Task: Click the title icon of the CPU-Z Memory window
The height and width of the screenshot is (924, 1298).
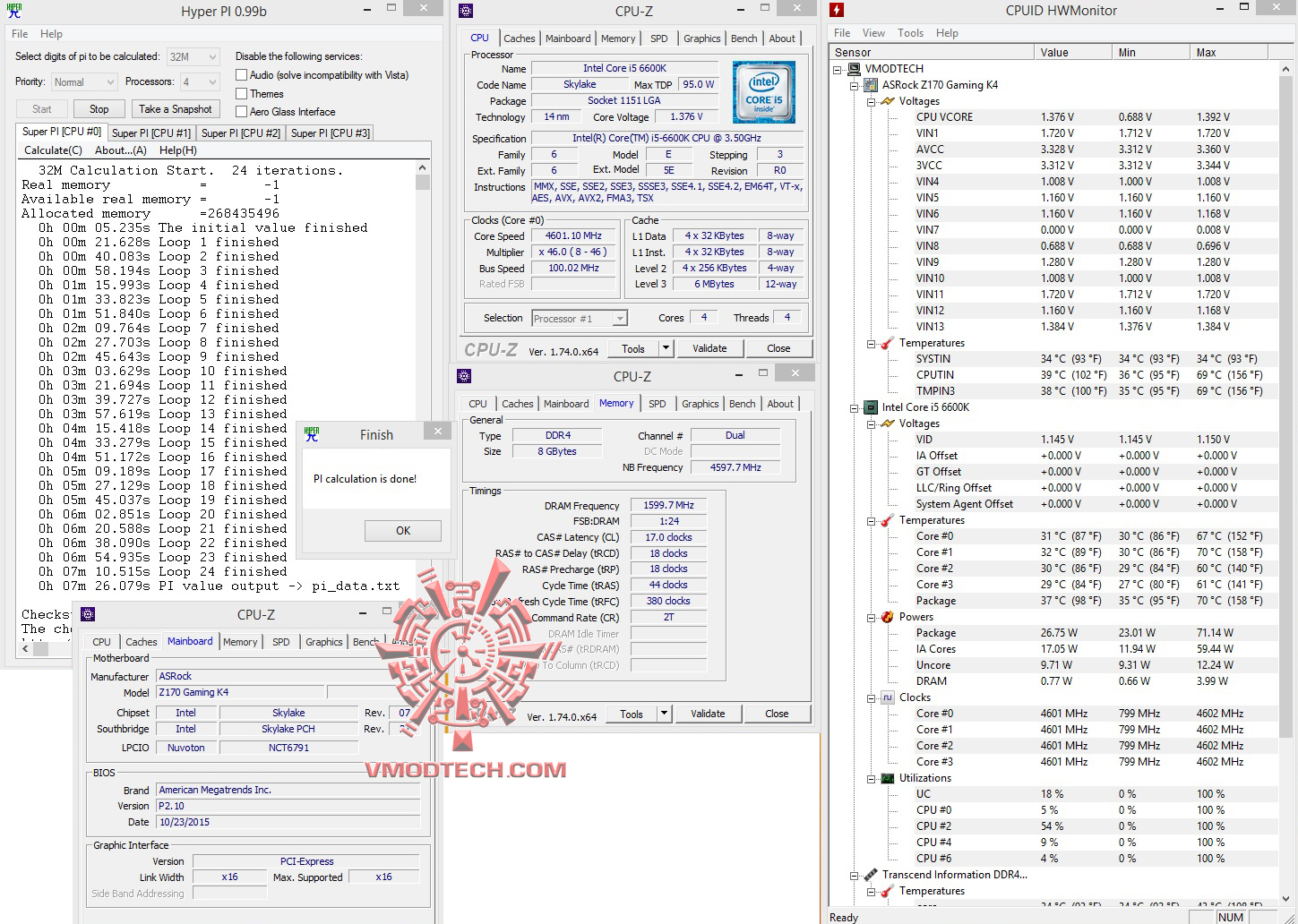Action: (x=463, y=376)
